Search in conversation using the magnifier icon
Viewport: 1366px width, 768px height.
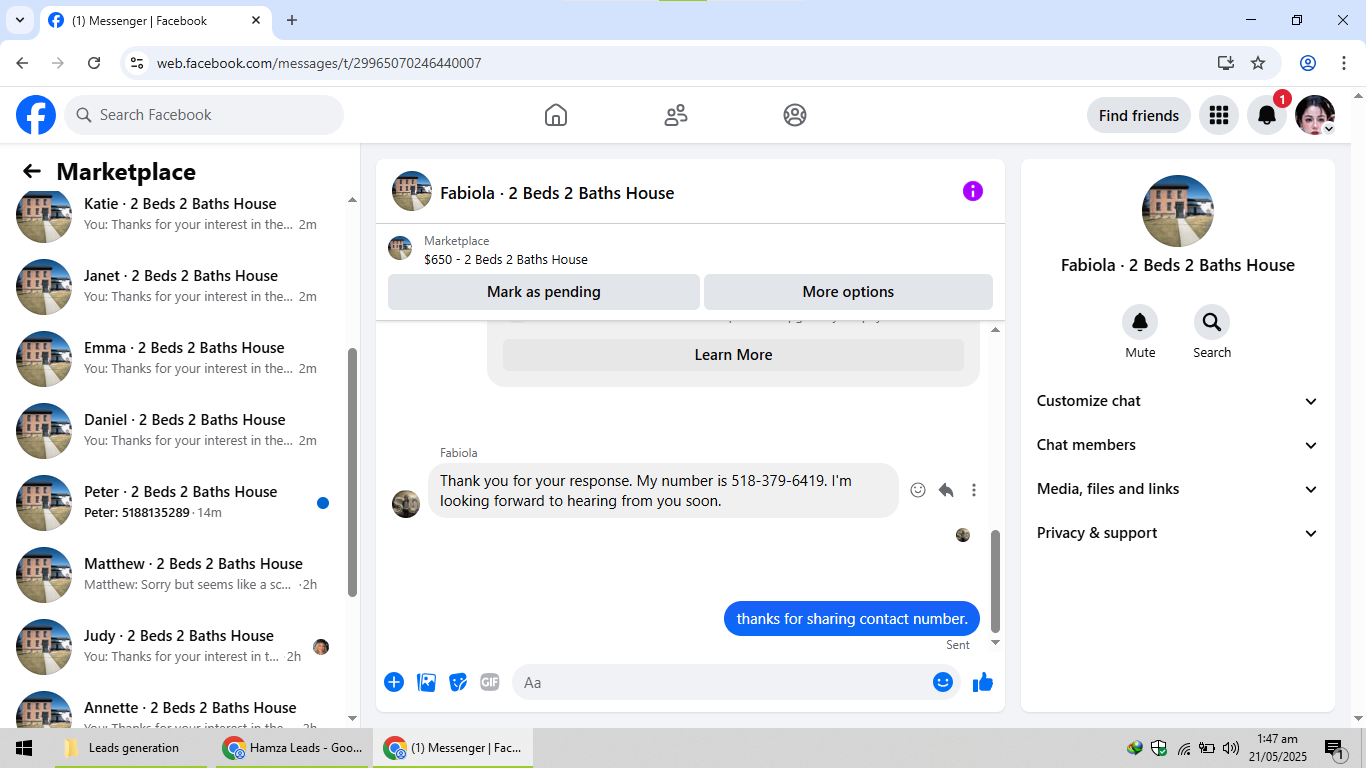pyautogui.click(x=1212, y=322)
